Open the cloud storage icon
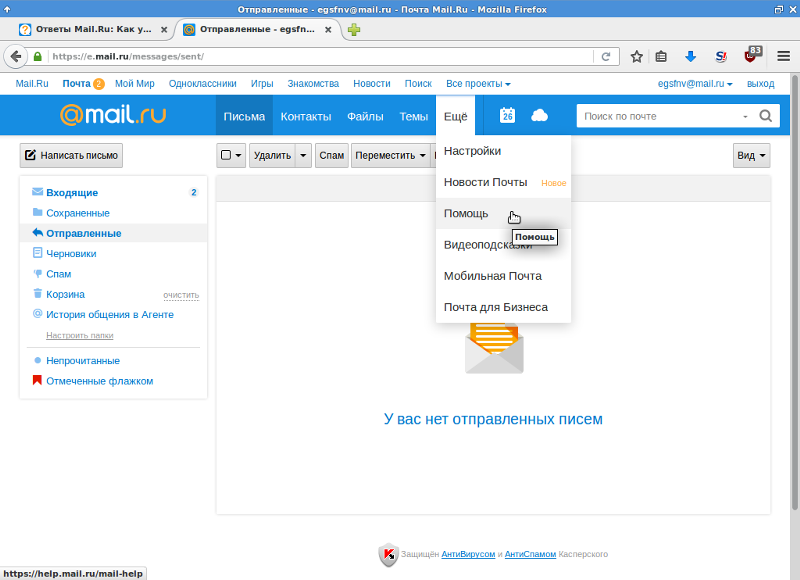800x580 pixels. coord(539,116)
